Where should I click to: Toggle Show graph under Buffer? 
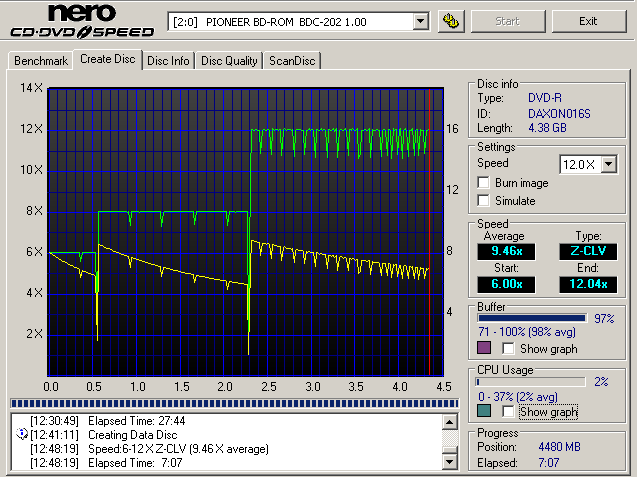click(509, 348)
